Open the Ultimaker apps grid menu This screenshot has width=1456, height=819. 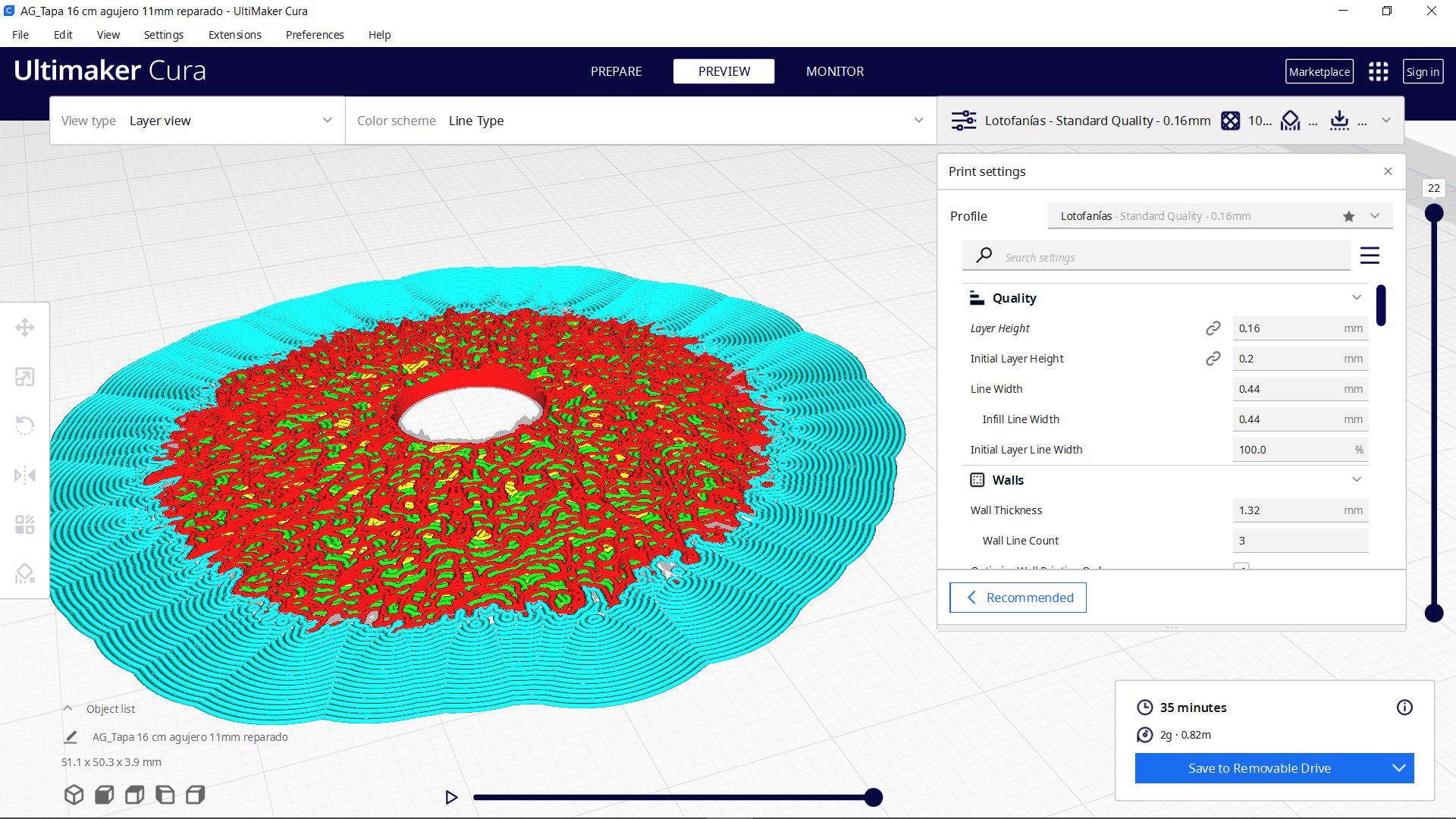click(1379, 71)
